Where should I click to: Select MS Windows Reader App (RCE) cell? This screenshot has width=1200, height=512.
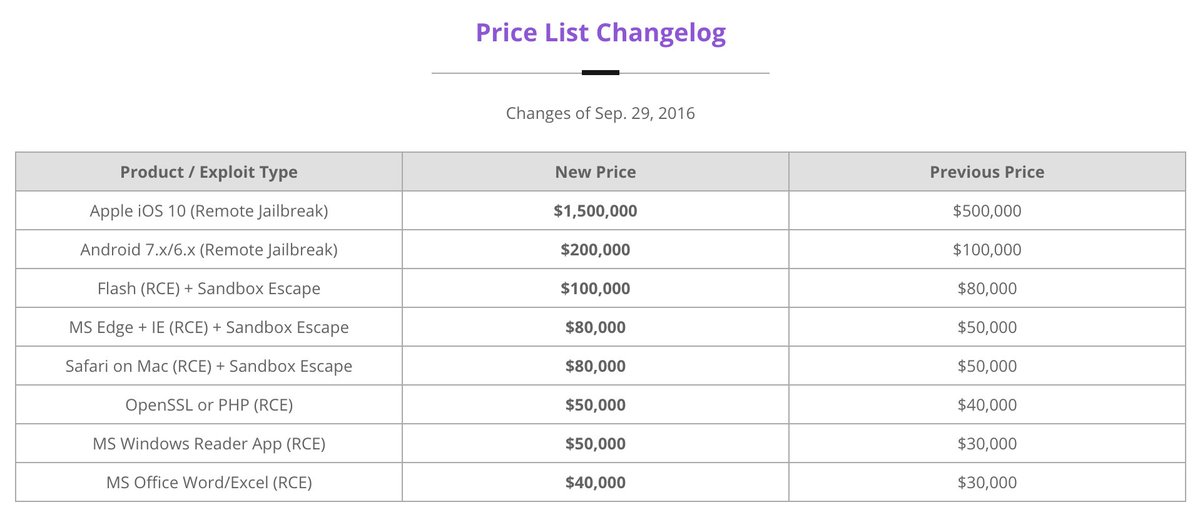[x=208, y=444]
